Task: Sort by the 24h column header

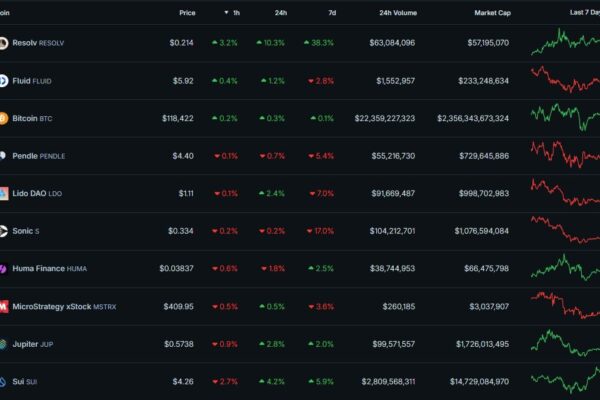Action: click(280, 13)
